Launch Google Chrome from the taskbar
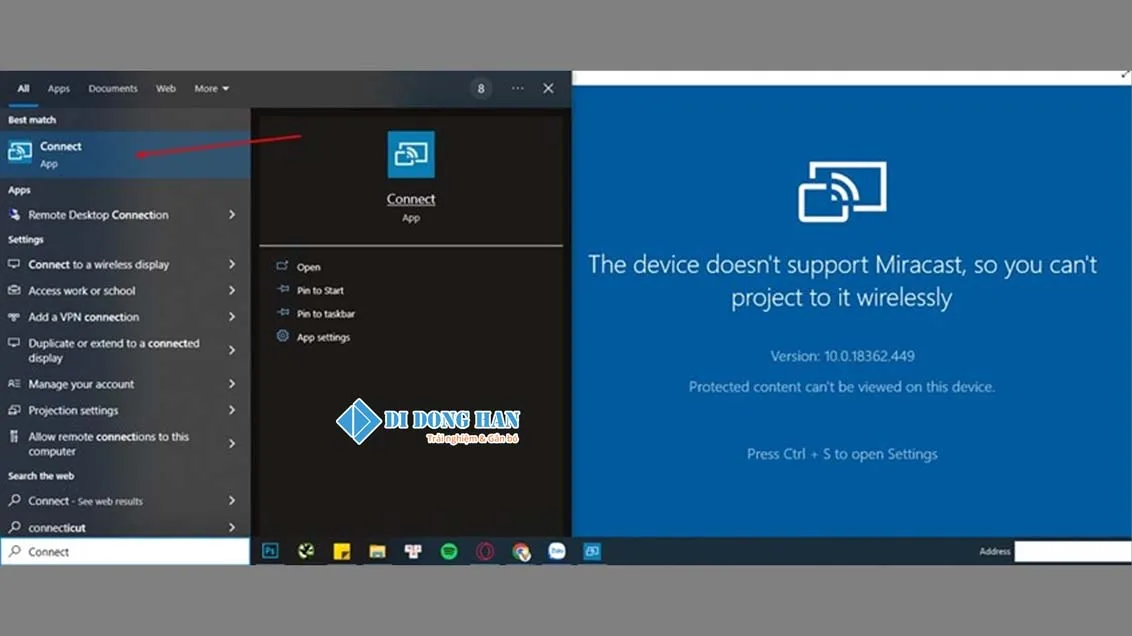The width and height of the screenshot is (1132, 636). point(520,550)
